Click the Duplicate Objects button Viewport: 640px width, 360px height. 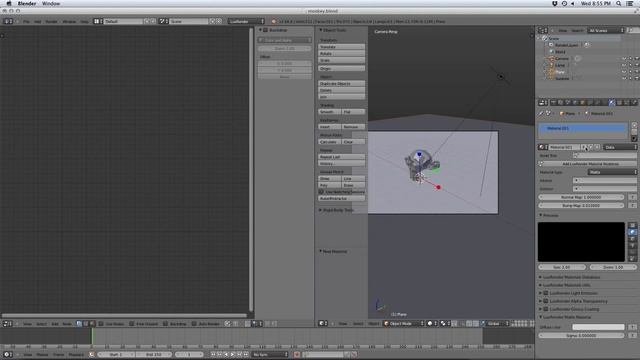pyautogui.click(x=341, y=84)
